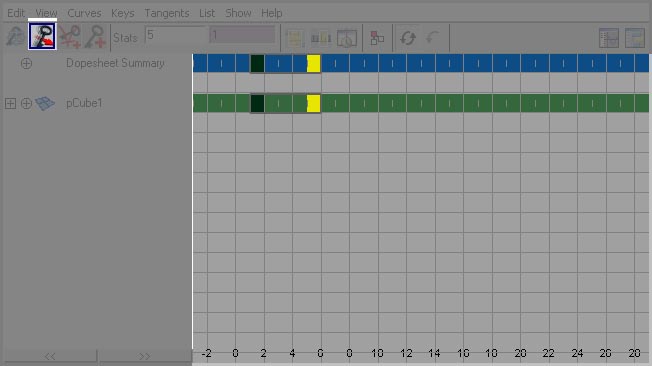Open the Graph Editor from toolbar icon
Viewport: 652px width, 366px height.
(609, 38)
